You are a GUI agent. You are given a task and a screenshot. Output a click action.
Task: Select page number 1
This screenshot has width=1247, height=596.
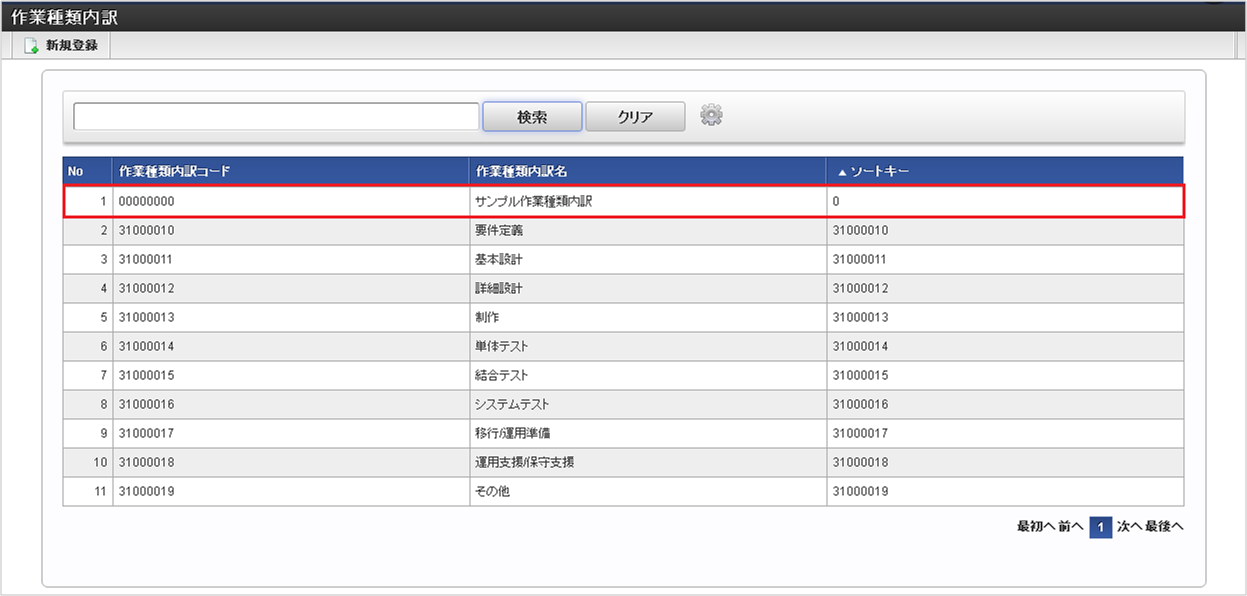pyautogui.click(x=1101, y=527)
